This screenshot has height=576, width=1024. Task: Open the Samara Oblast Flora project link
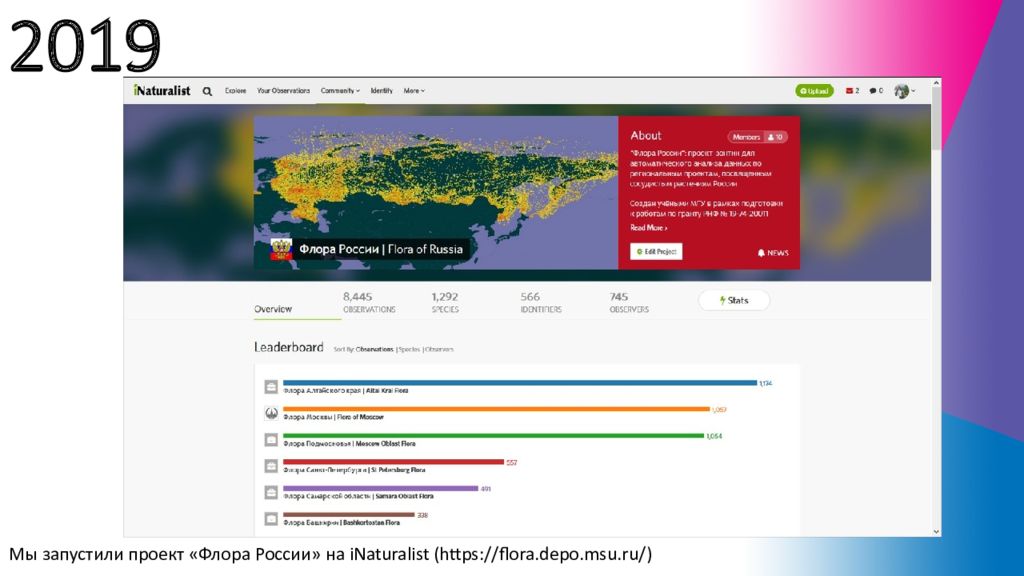pos(358,496)
